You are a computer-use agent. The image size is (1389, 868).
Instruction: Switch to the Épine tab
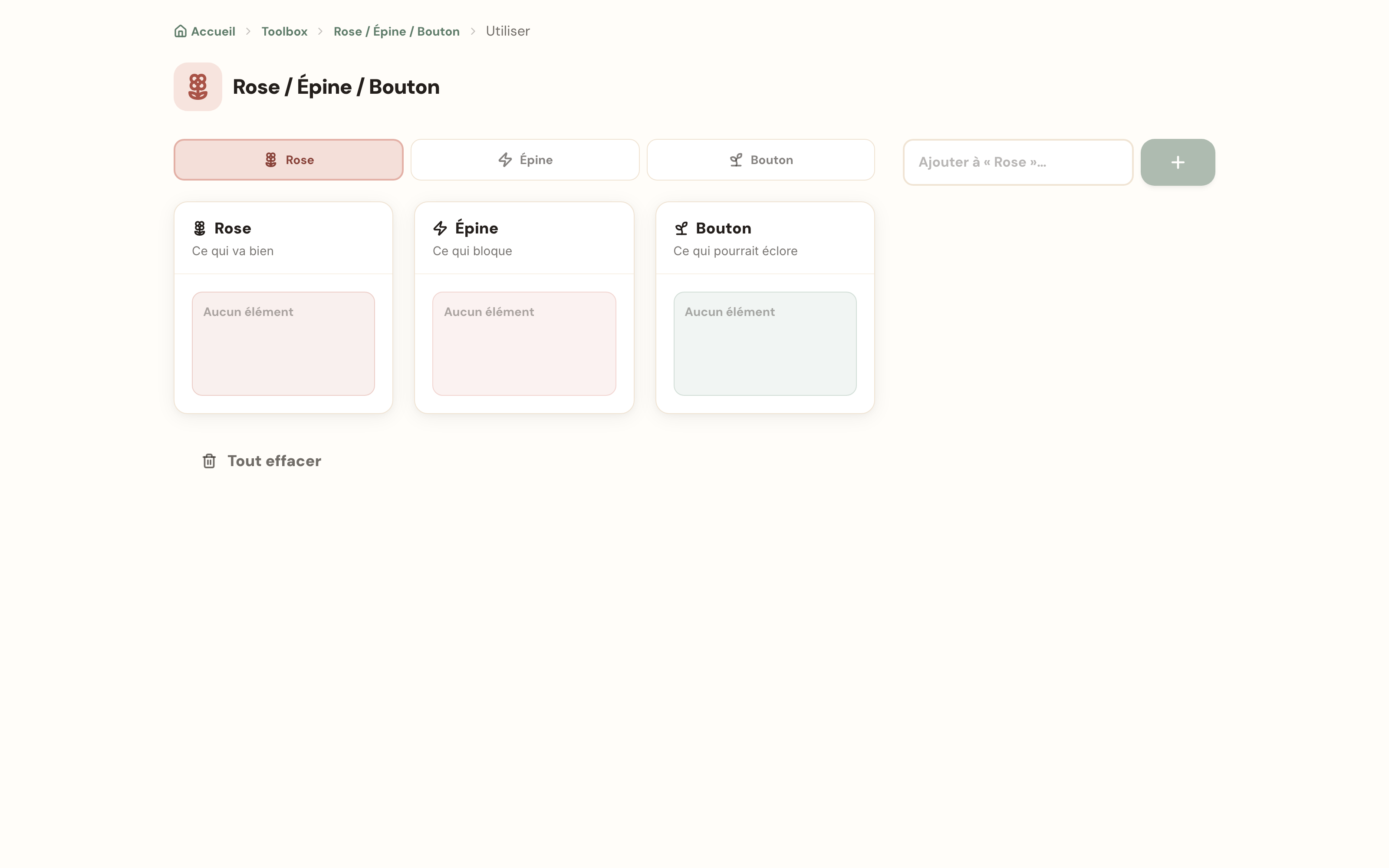click(525, 160)
